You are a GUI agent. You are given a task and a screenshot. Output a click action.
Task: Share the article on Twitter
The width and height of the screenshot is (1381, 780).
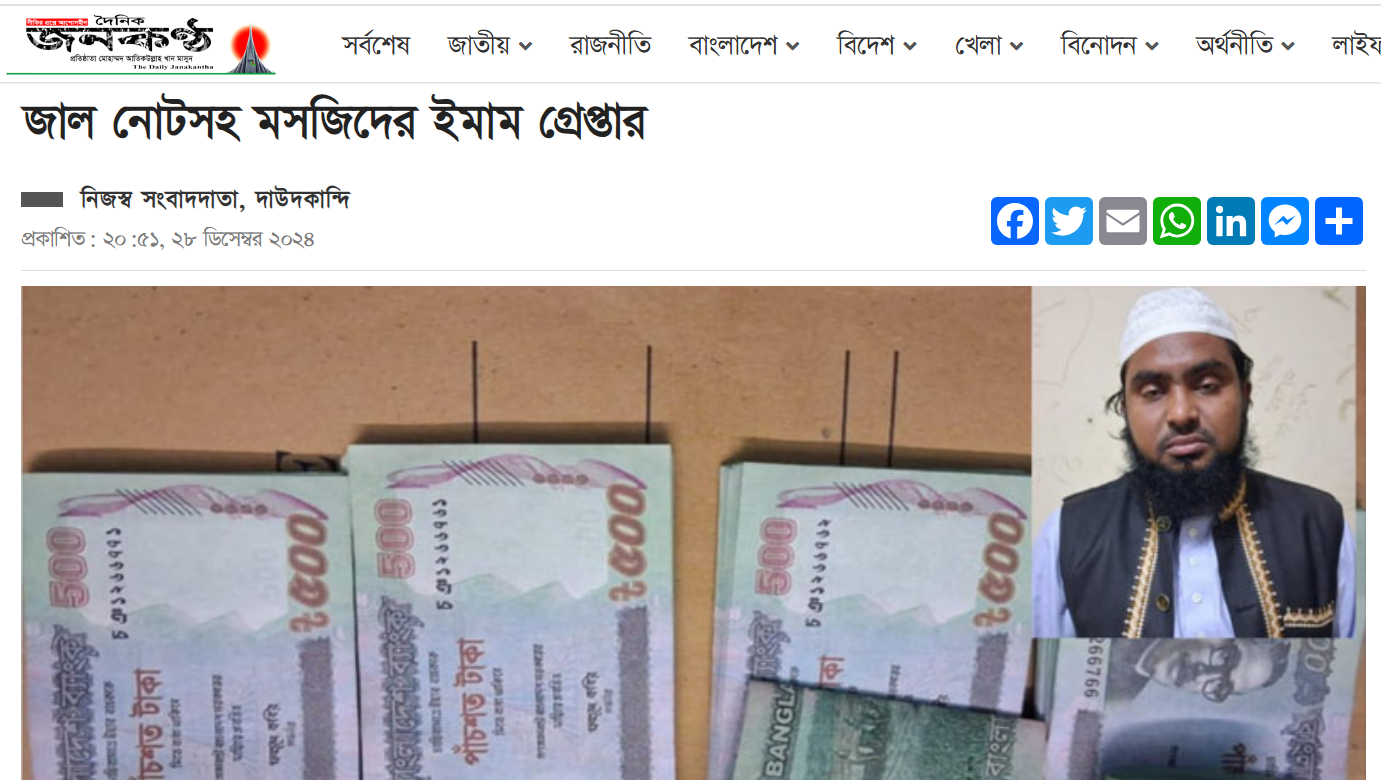1069,221
